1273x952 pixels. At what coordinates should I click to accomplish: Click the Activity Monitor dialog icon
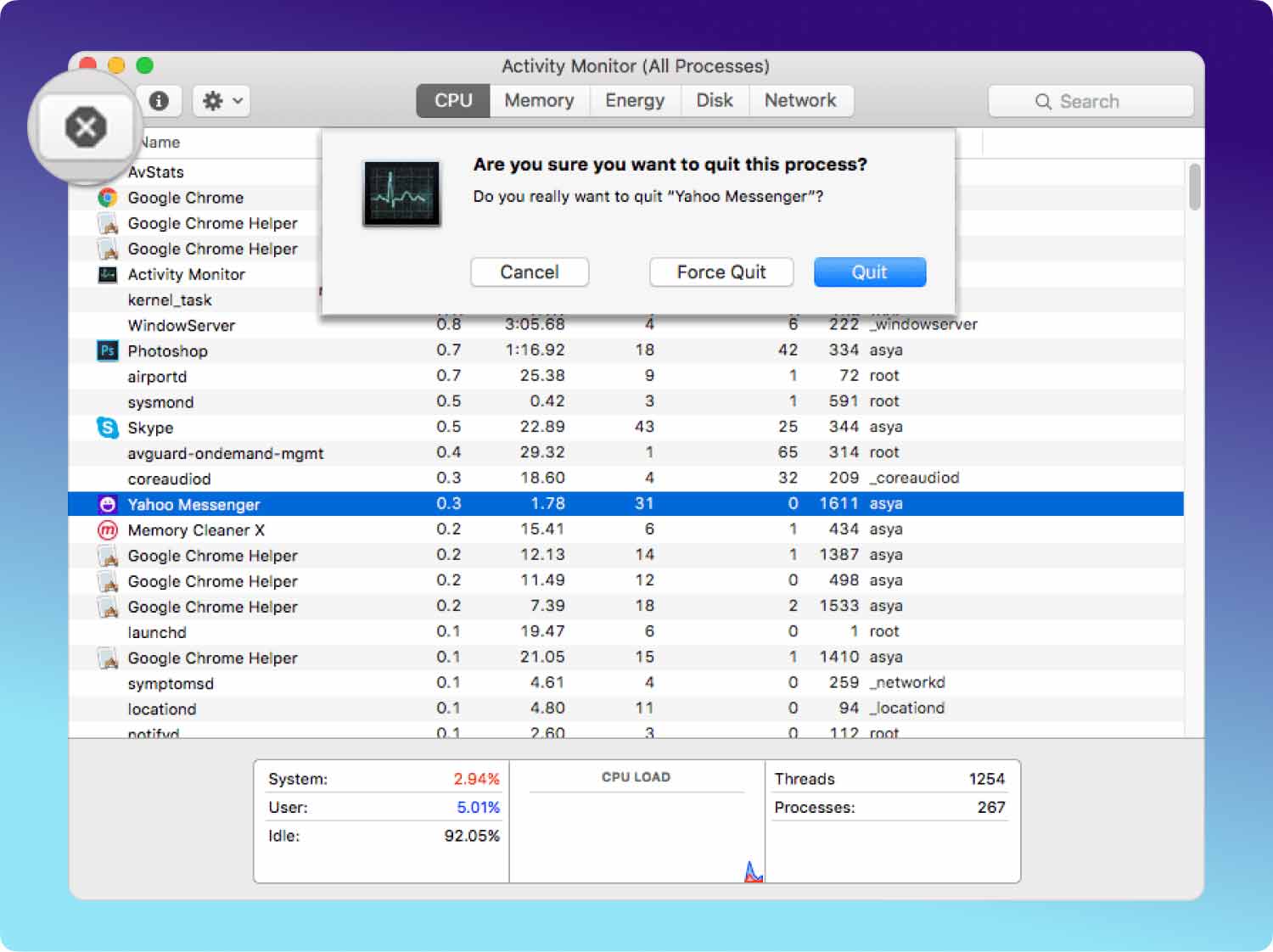[401, 193]
